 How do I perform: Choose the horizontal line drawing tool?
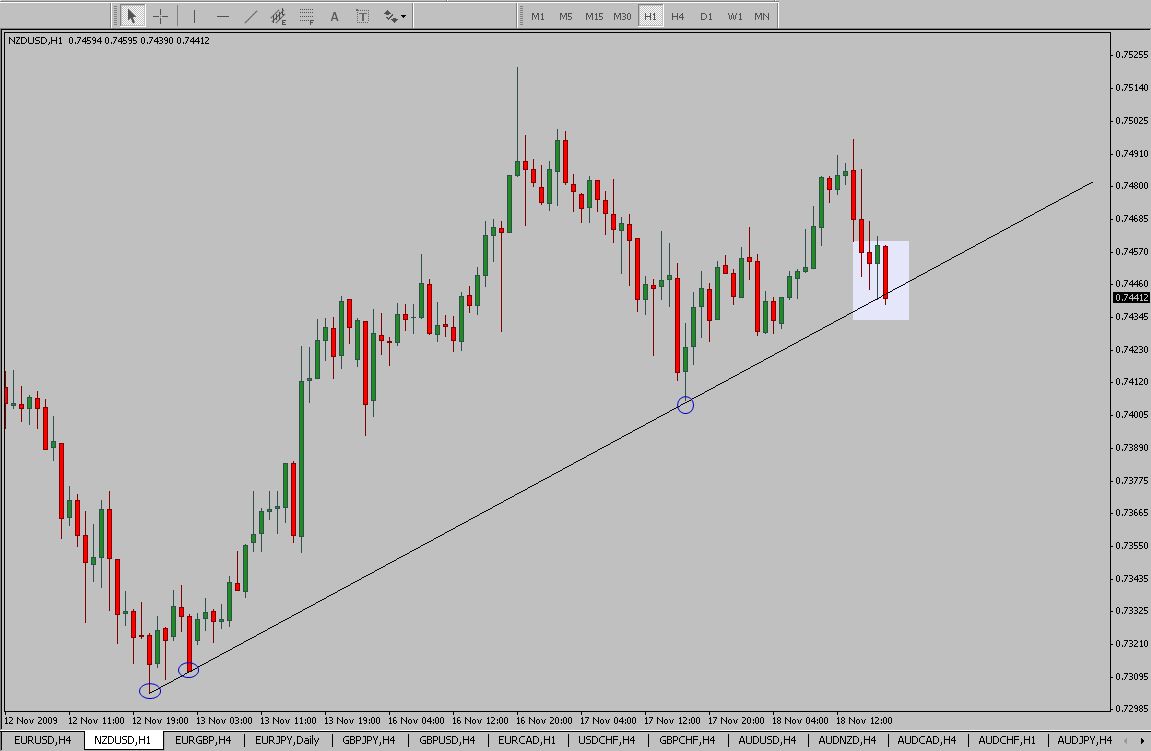222,16
